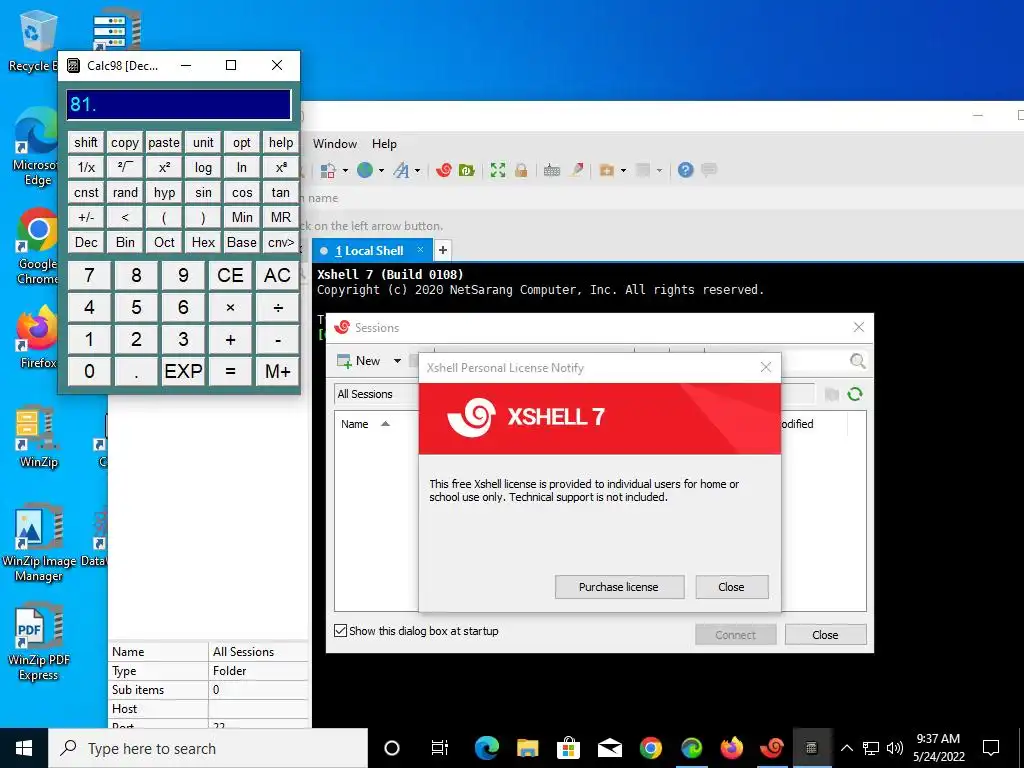Click the Calc98 calculator icon on the taskbar
This screenshot has height=768, width=1024.
tap(812, 748)
